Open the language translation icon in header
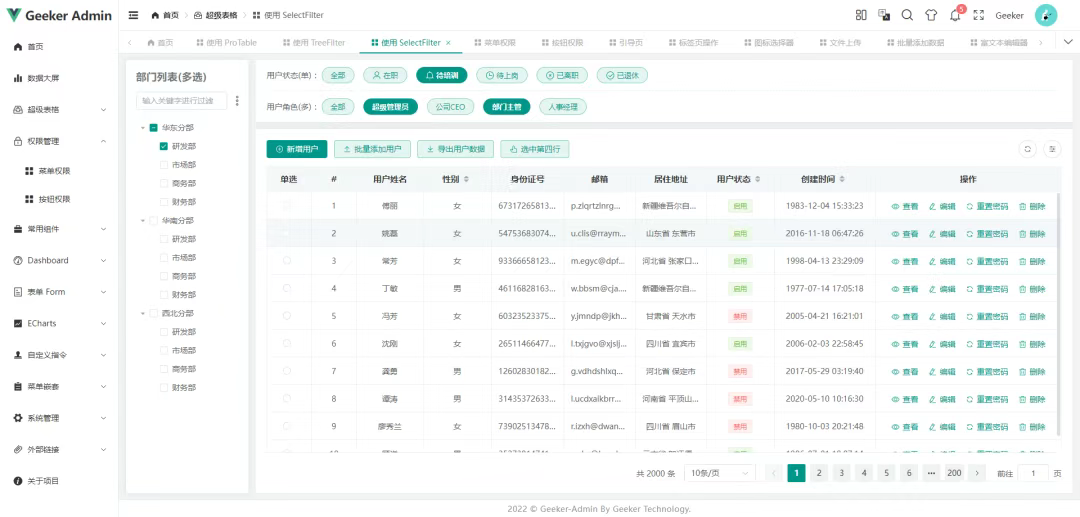This screenshot has width=1080, height=517. pyautogui.click(x=884, y=16)
